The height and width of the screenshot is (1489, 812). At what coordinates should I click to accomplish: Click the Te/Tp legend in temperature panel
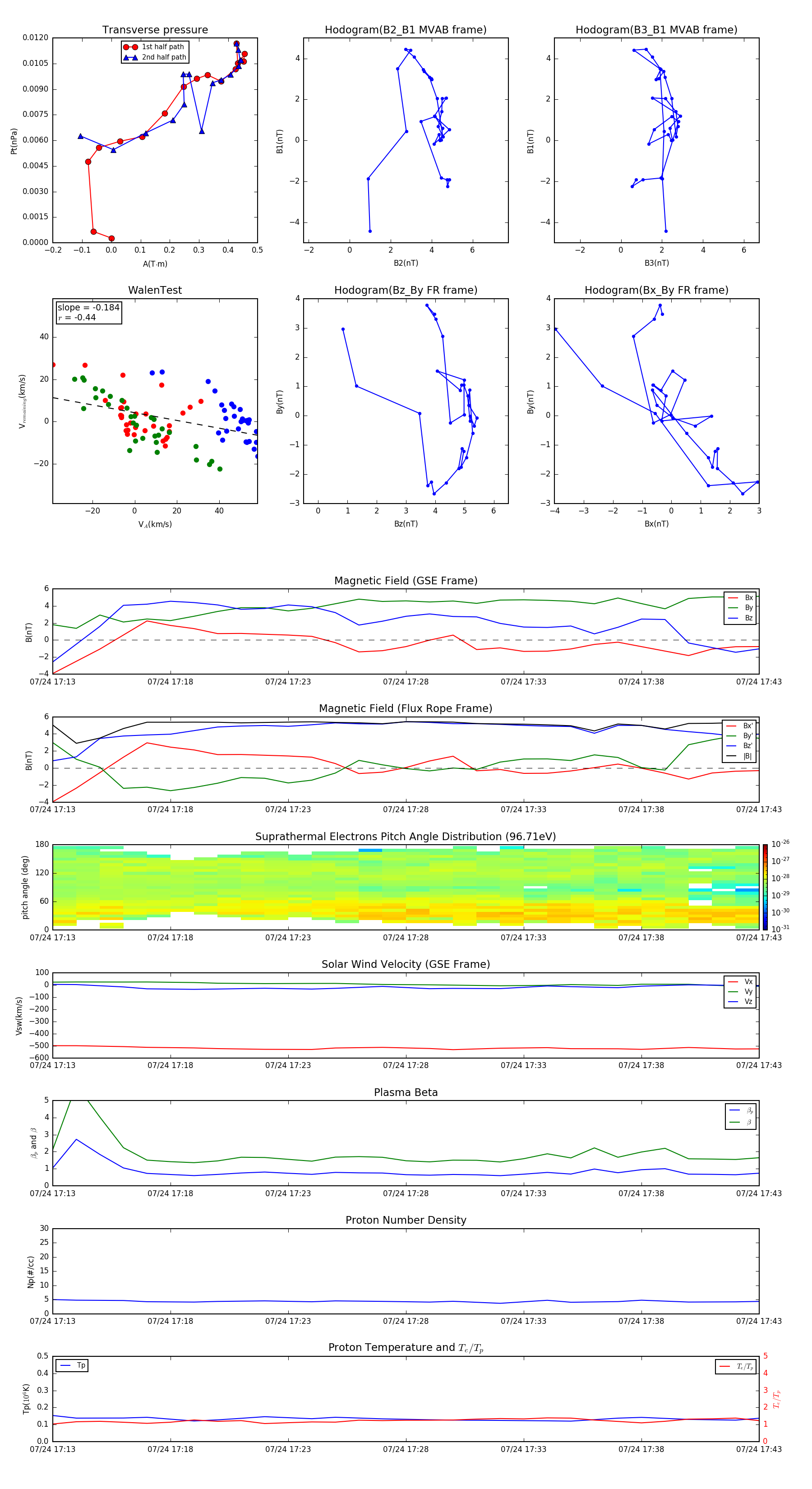(x=736, y=1366)
